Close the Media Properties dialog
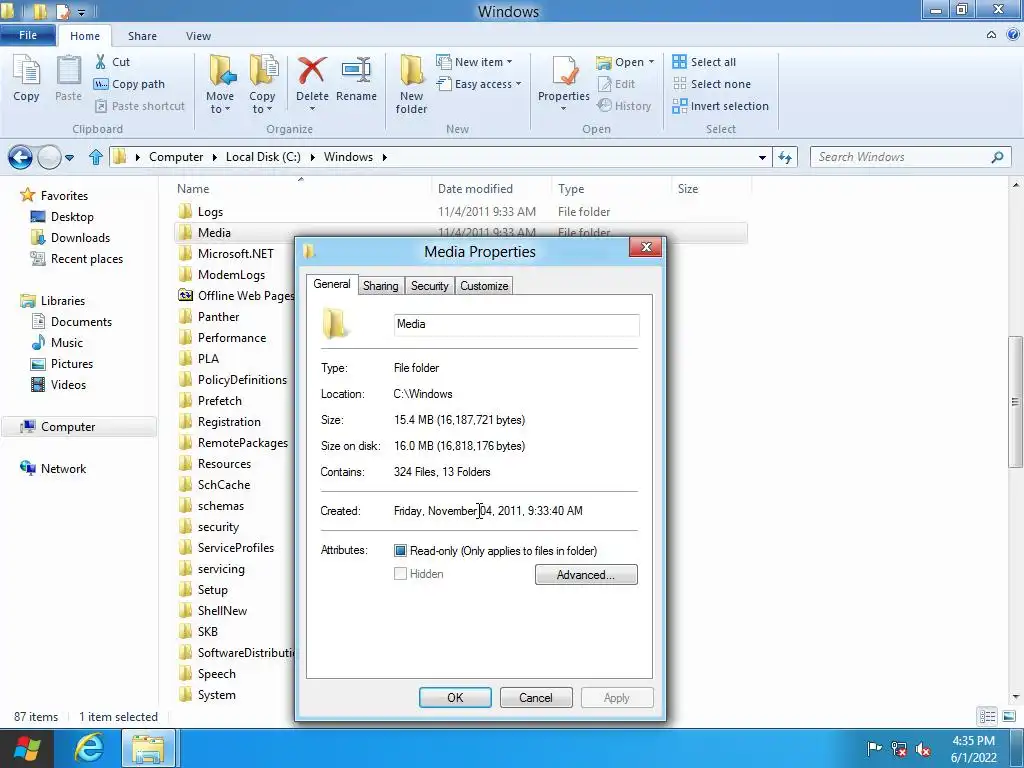The height and width of the screenshot is (768, 1024). tap(646, 247)
